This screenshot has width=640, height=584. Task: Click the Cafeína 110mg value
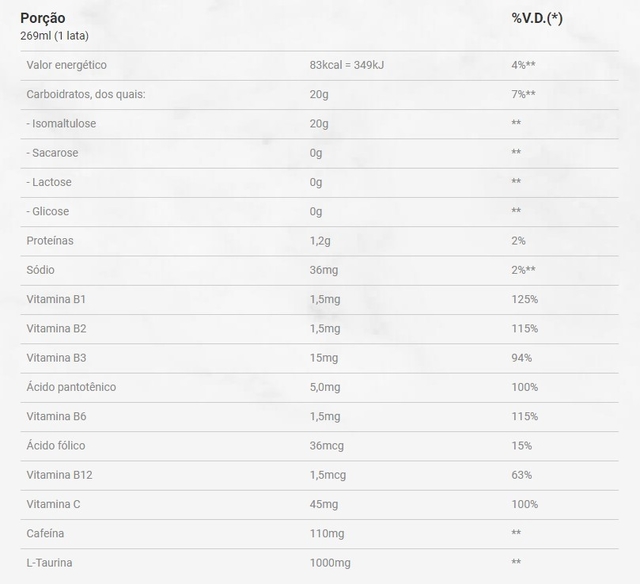point(327,534)
